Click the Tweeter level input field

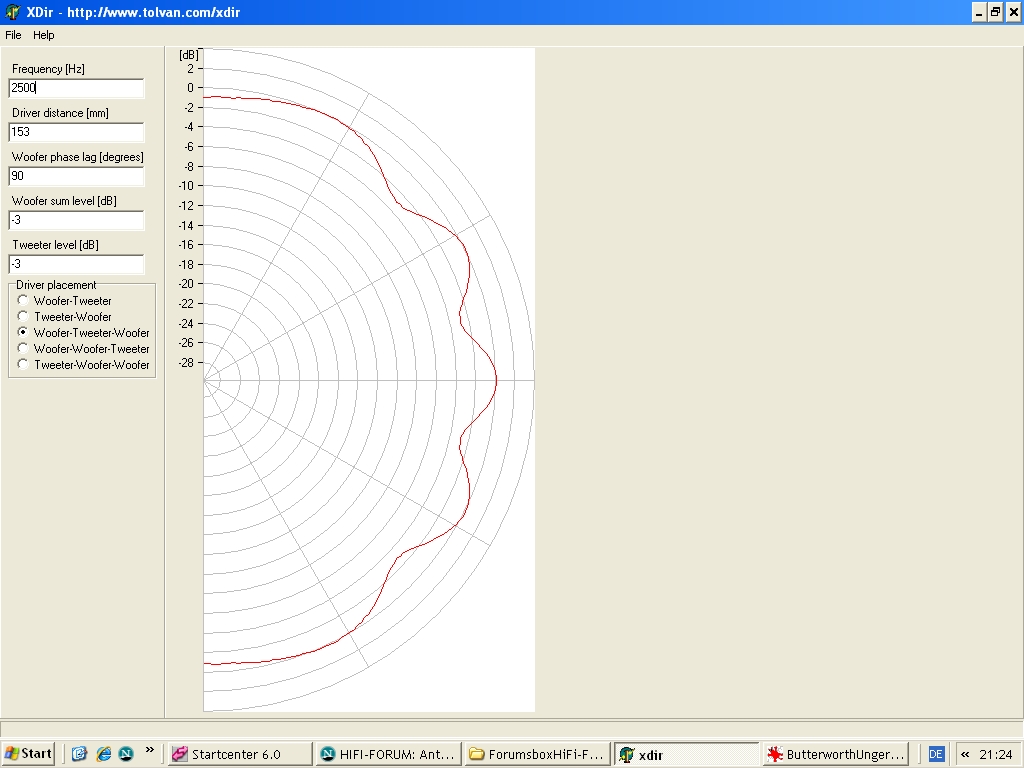pos(76,264)
